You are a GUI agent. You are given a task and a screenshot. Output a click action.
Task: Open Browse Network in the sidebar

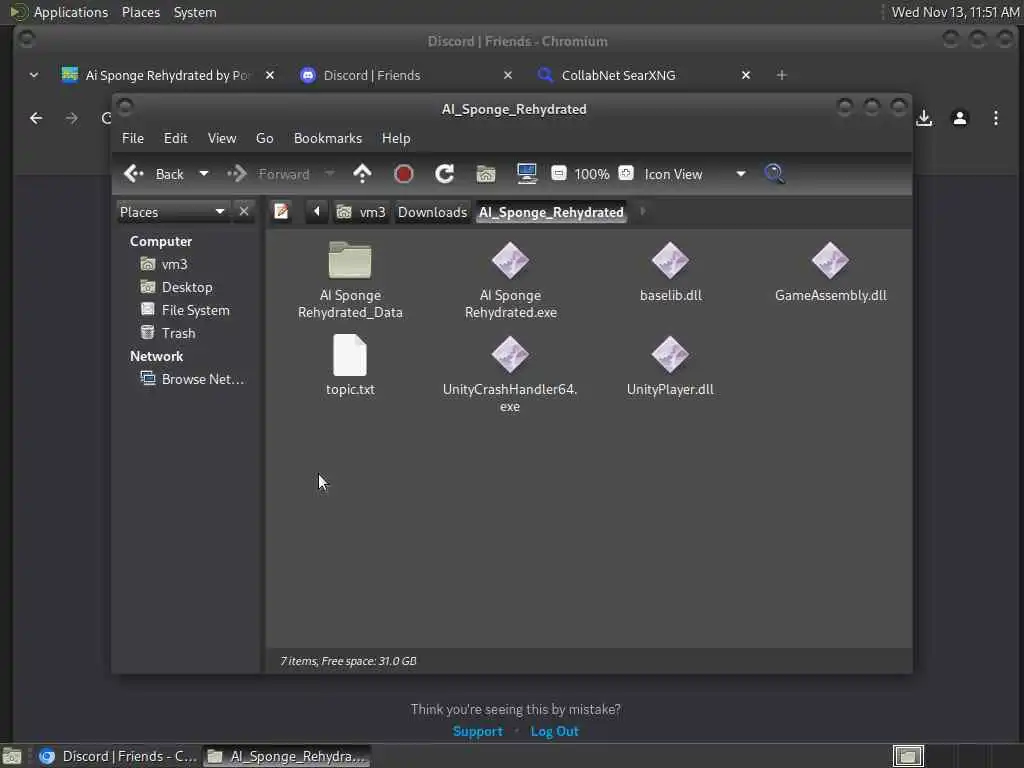pyautogui.click(x=192, y=379)
